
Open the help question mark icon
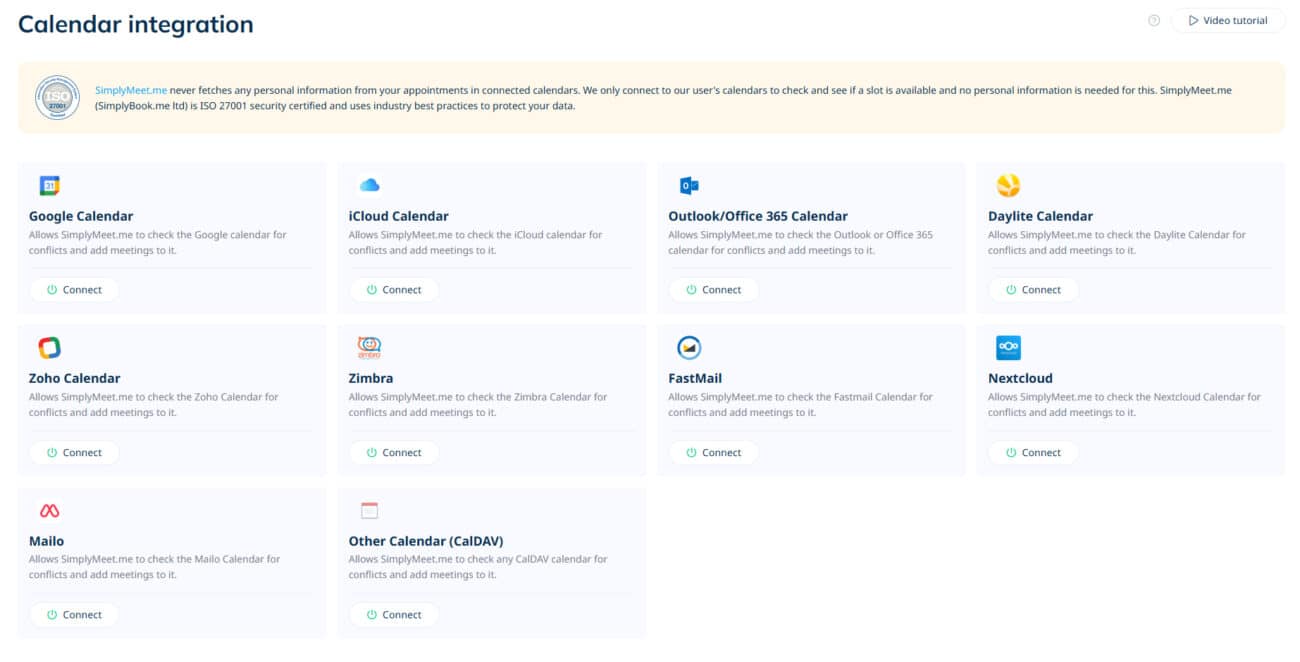click(1154, 21)
